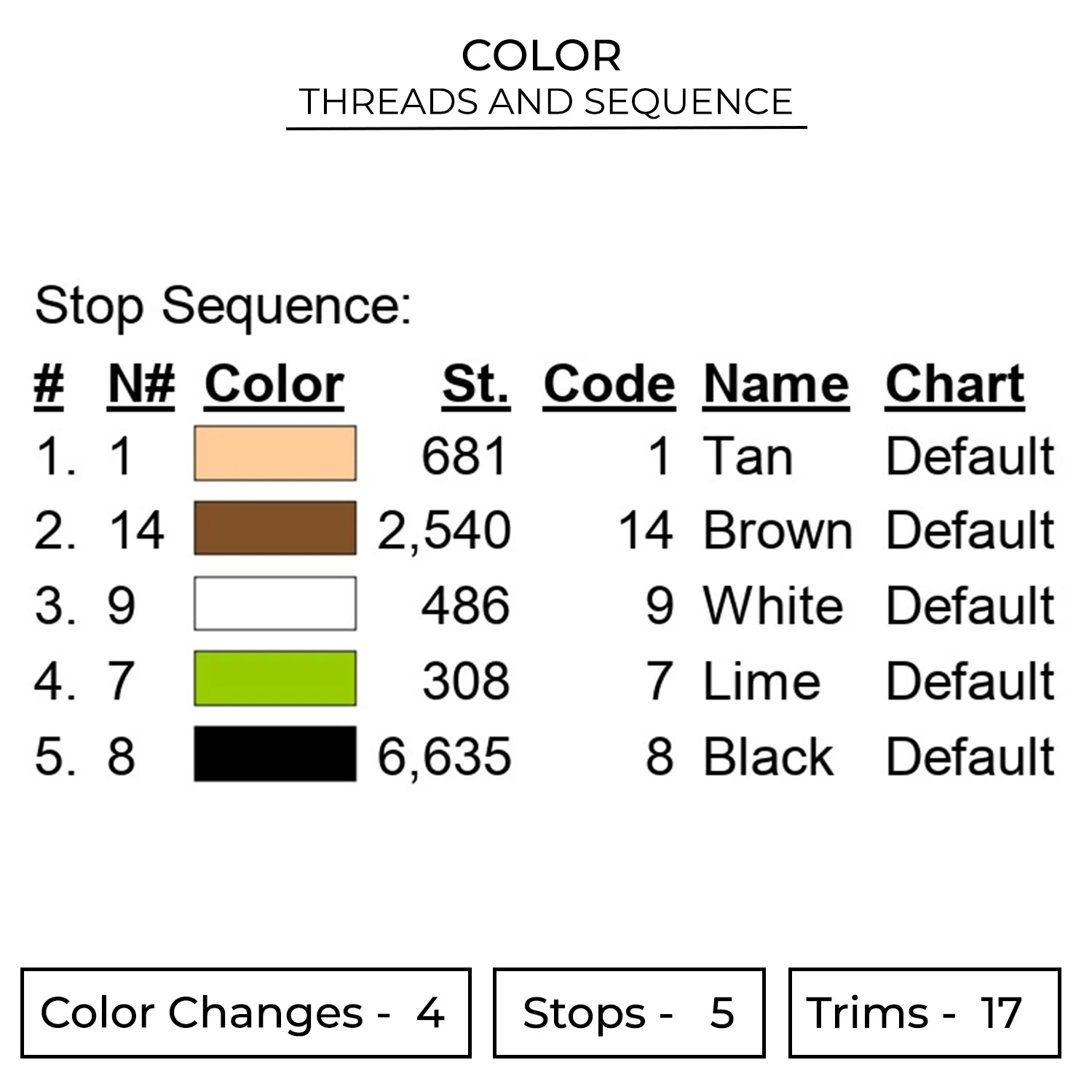Select the Black color swatch
The image size is (1092, 1092).
(x=275, y=754)
